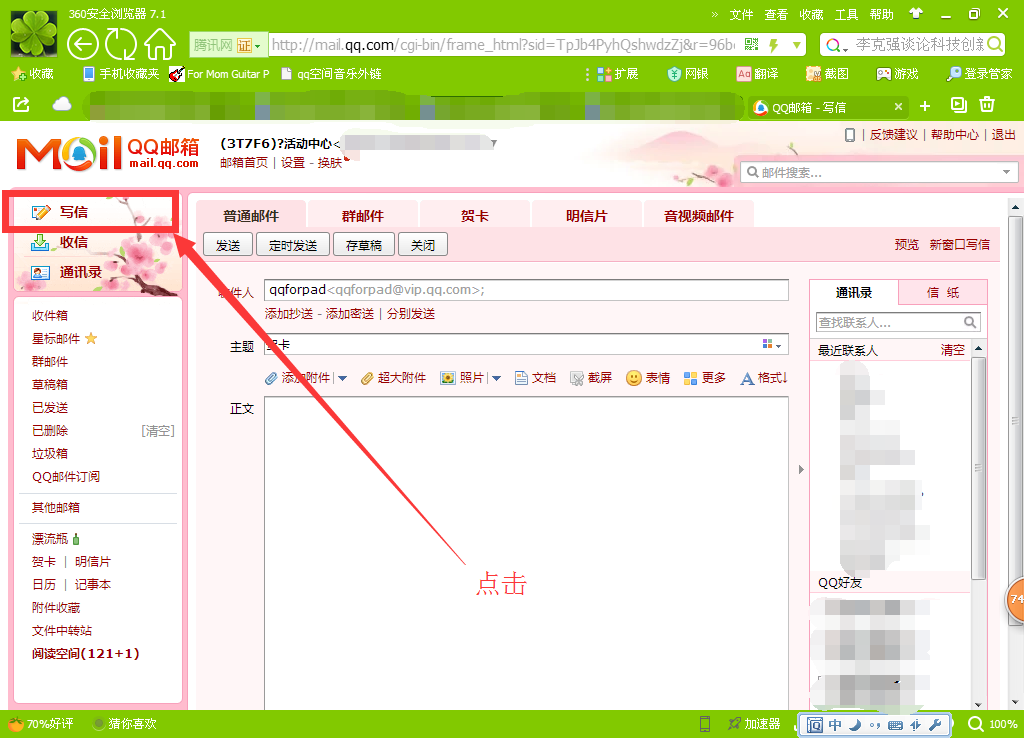The height and width of the screenshot is (738, 1024).
Task: Open the 表情 emoticon picker
Action: point(648,377)
